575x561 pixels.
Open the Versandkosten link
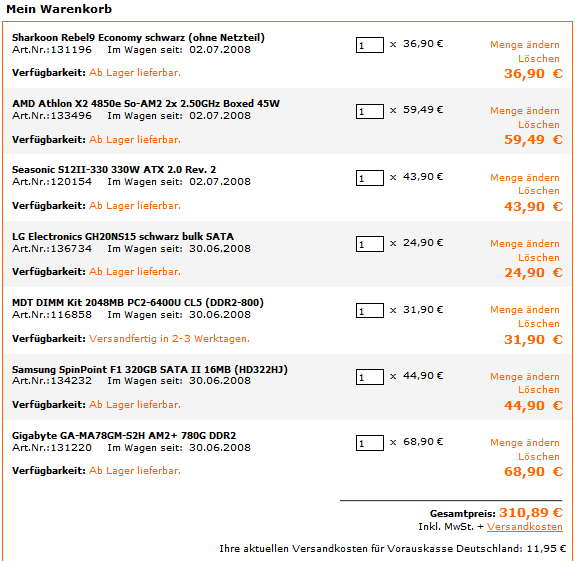525,527
